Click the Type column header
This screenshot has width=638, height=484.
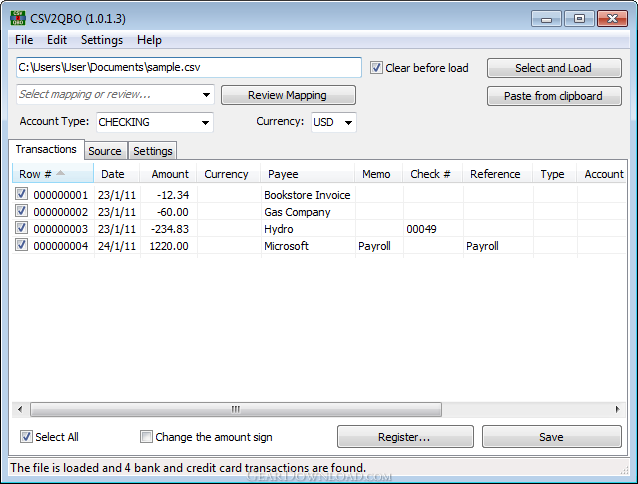555,174
